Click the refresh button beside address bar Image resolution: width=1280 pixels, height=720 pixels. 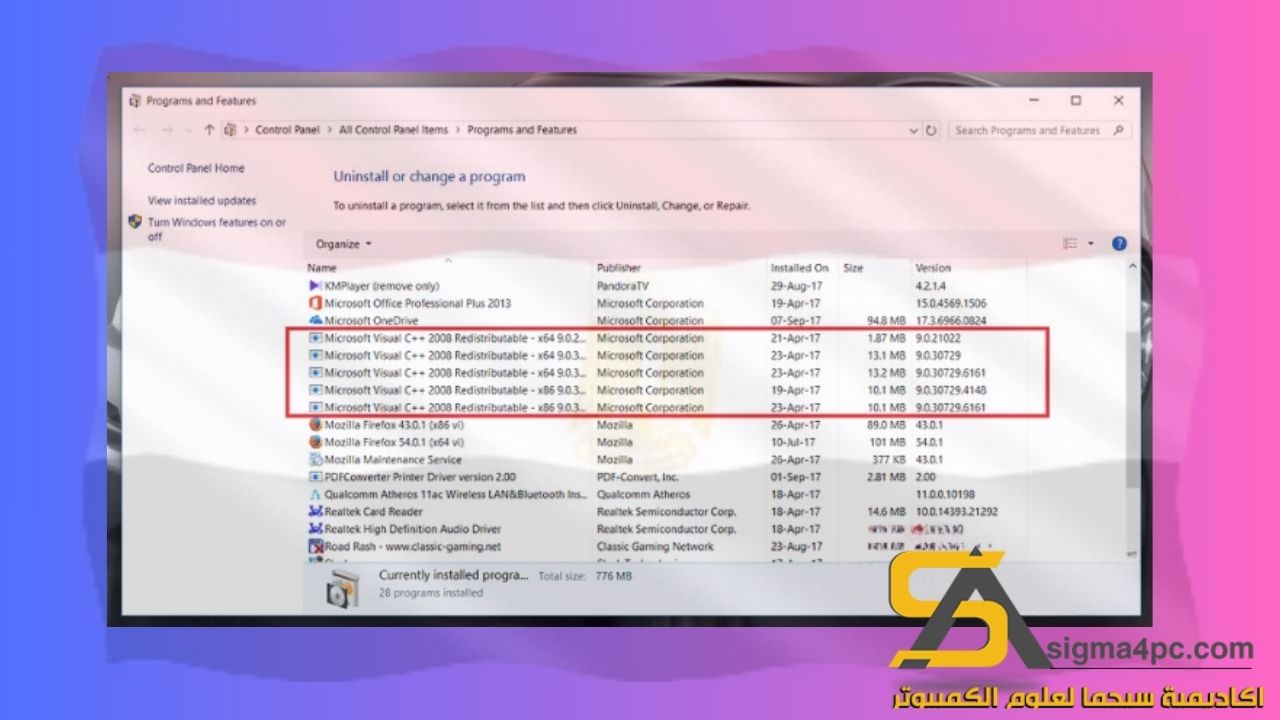click(932, 130)
